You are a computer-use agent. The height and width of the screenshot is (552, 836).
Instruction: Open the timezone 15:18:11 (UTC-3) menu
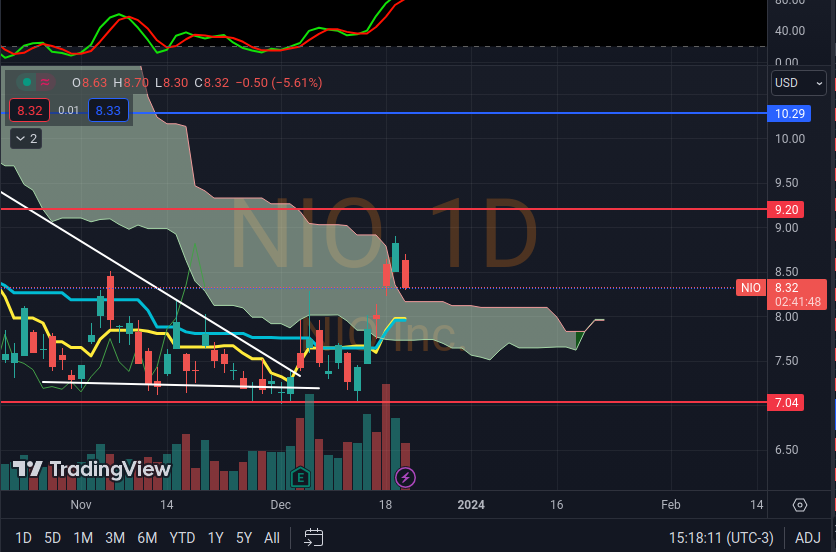pyautogui.click(x=721, y=538)
